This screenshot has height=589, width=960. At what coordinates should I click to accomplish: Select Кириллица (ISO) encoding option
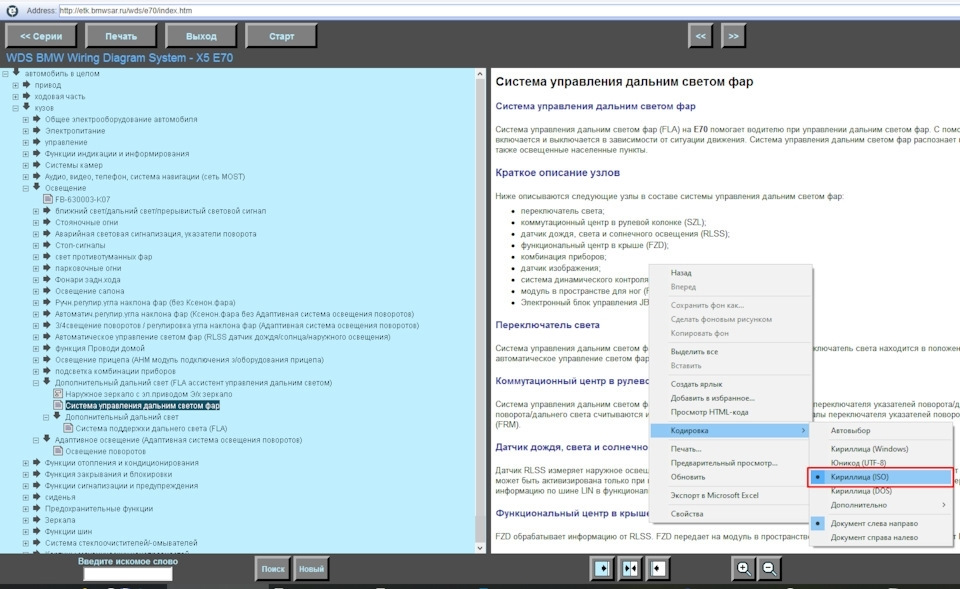pyautogui.click(x=880, y=477)
